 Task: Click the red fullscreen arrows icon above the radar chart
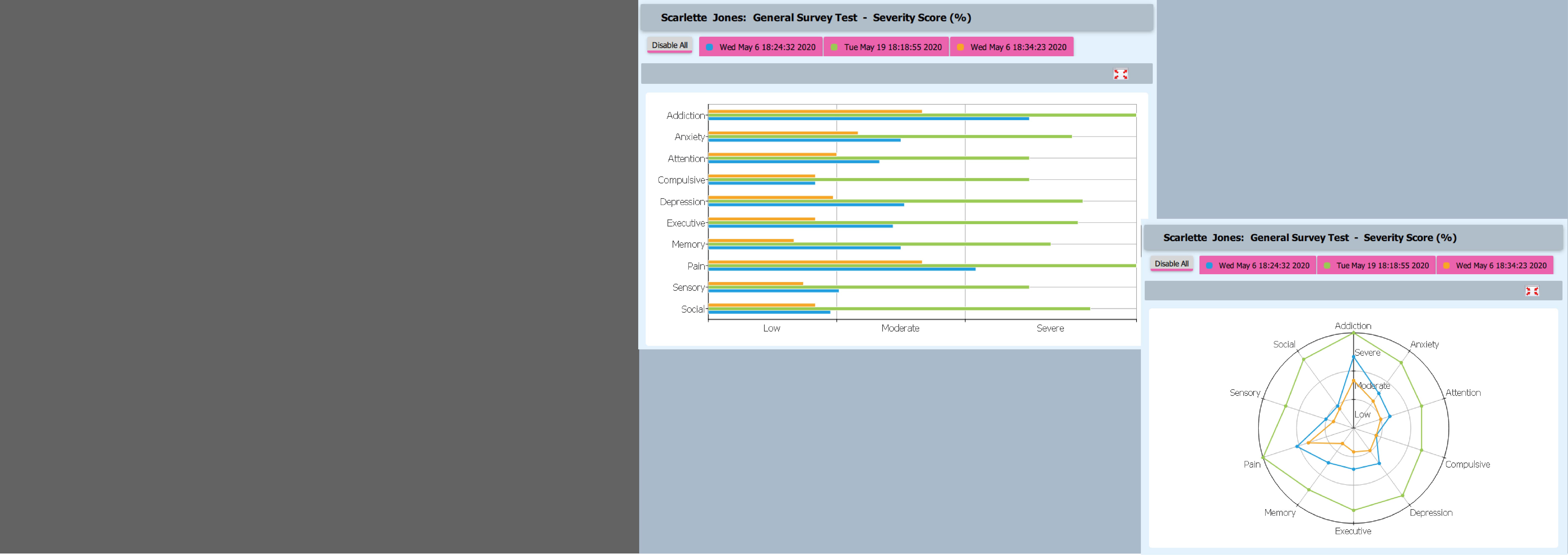point(1532,291)
